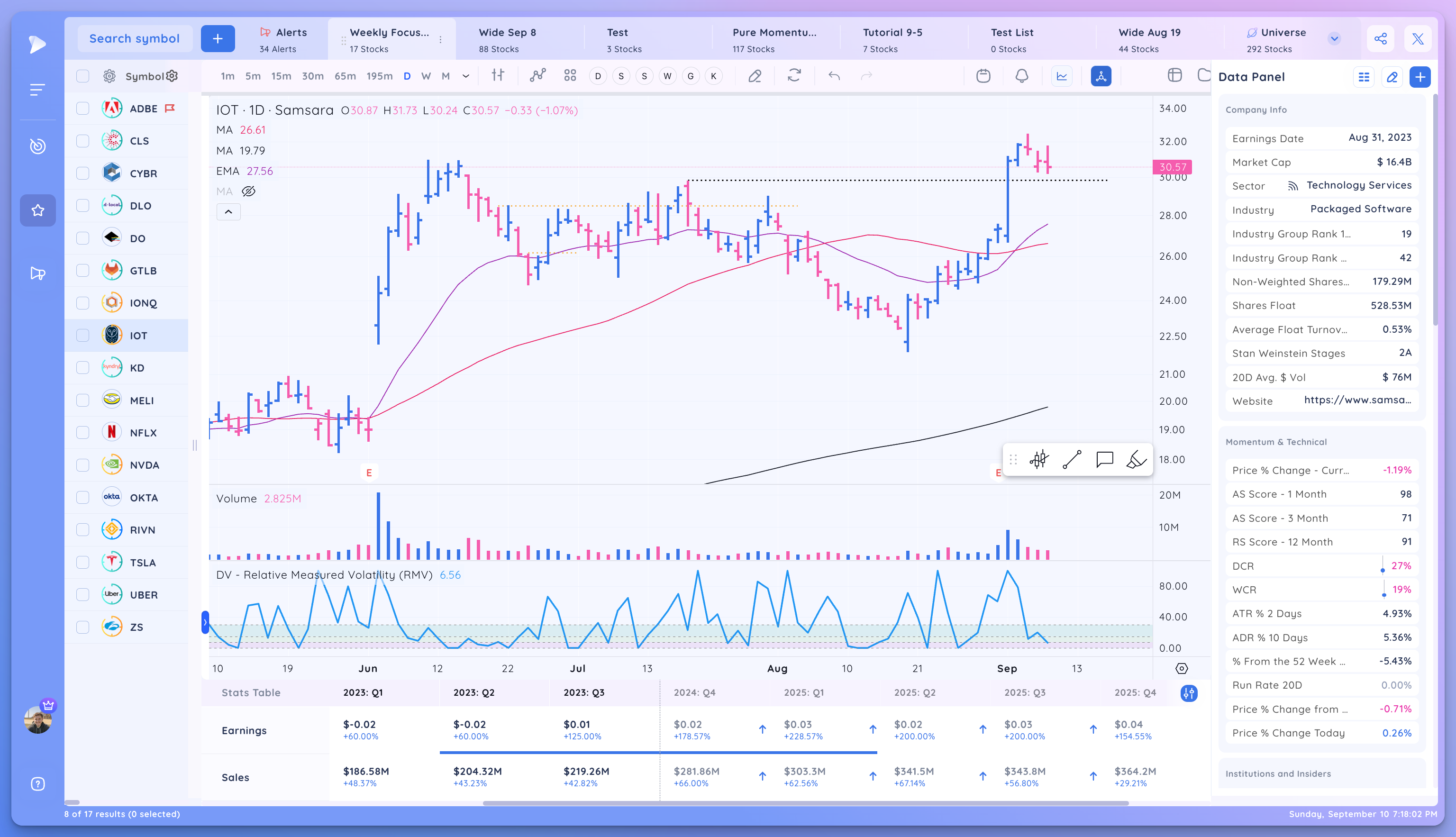Edit Data Panel with pencil icon
This screenshot has height=837, width=1456.
1392,77
